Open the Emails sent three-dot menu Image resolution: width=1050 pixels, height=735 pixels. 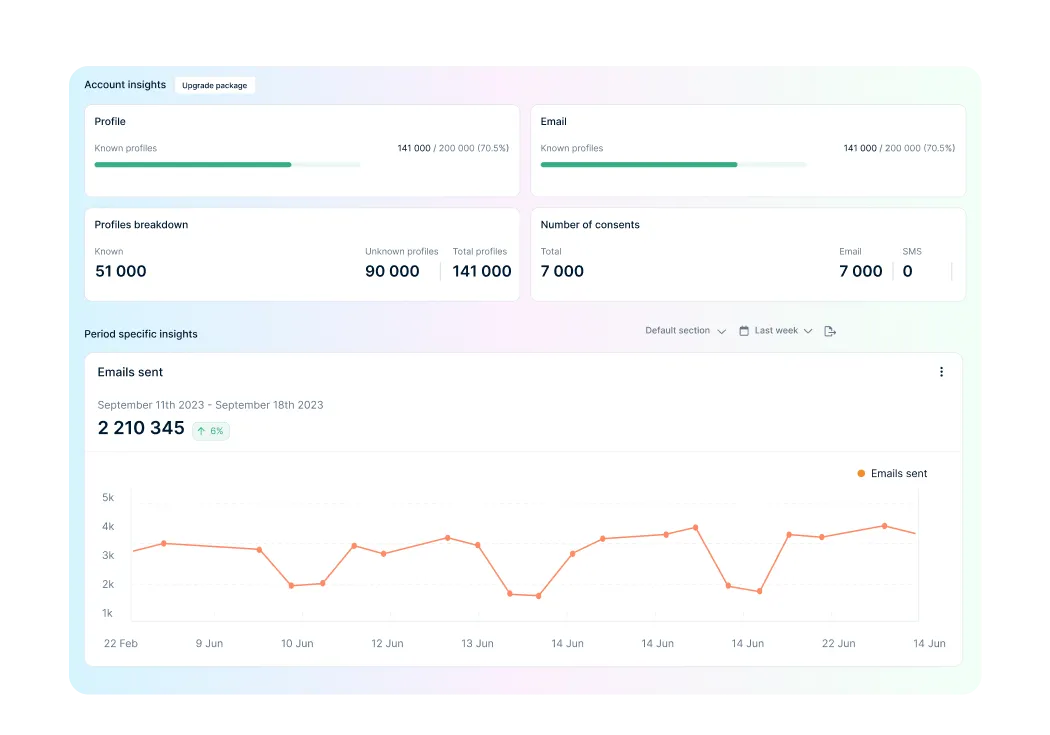(x=941, y=372)
